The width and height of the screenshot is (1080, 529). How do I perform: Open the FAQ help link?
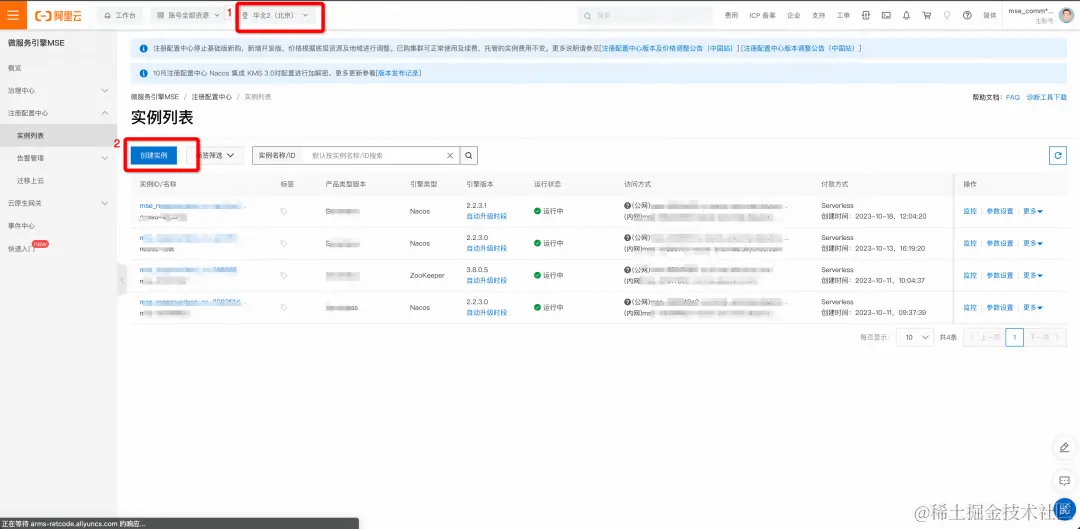pyautogui.click(x=1012, y=98)
